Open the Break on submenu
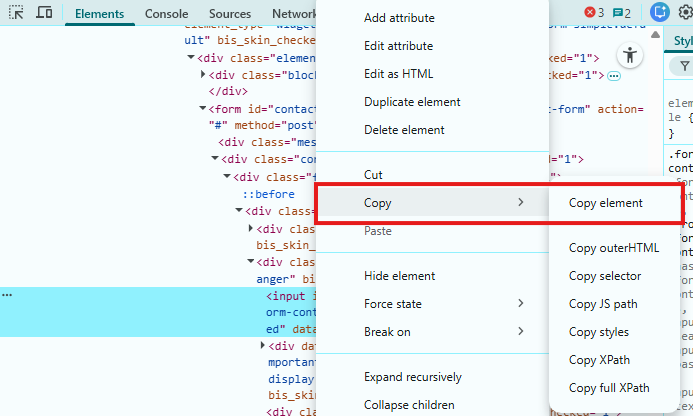The width and height of the screenshot is (693, 416). coord(433,332)
